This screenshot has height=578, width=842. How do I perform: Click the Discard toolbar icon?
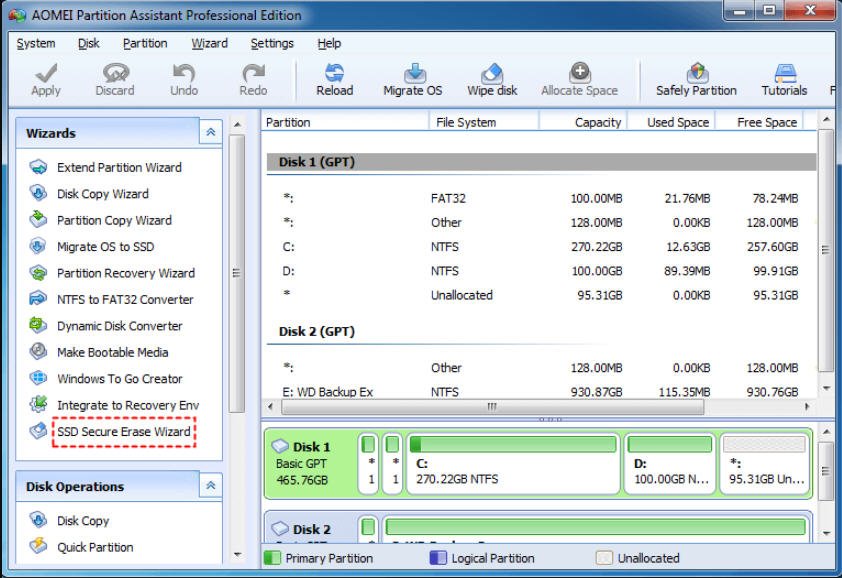(115, 73)
